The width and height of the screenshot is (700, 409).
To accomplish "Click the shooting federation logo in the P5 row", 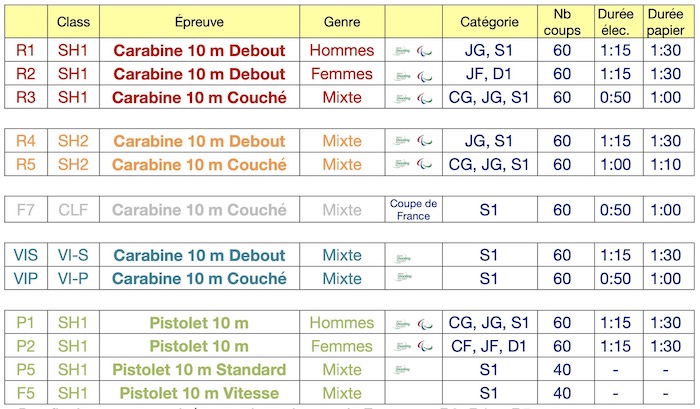I will pos(402,369).
